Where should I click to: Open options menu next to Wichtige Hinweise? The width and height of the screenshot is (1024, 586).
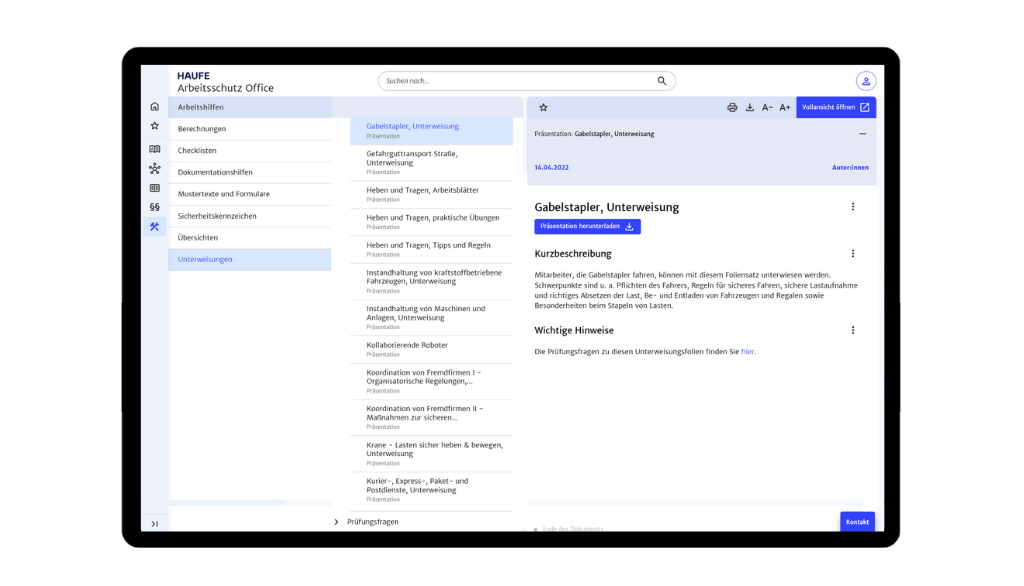[852, 330]
